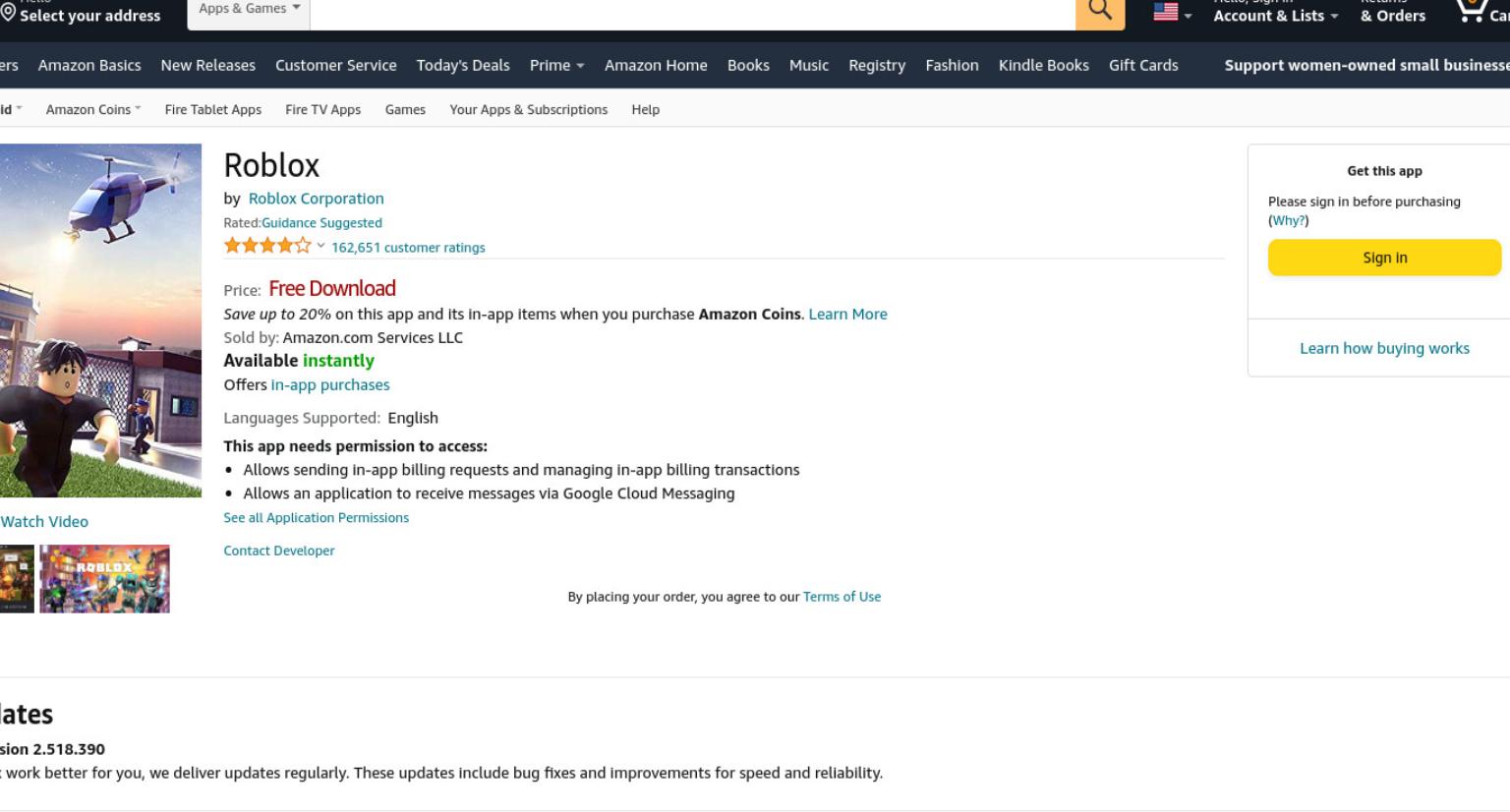Screen dimensions: 1510x812
Task: Click the location pin address icon
Action: point(8,13)
